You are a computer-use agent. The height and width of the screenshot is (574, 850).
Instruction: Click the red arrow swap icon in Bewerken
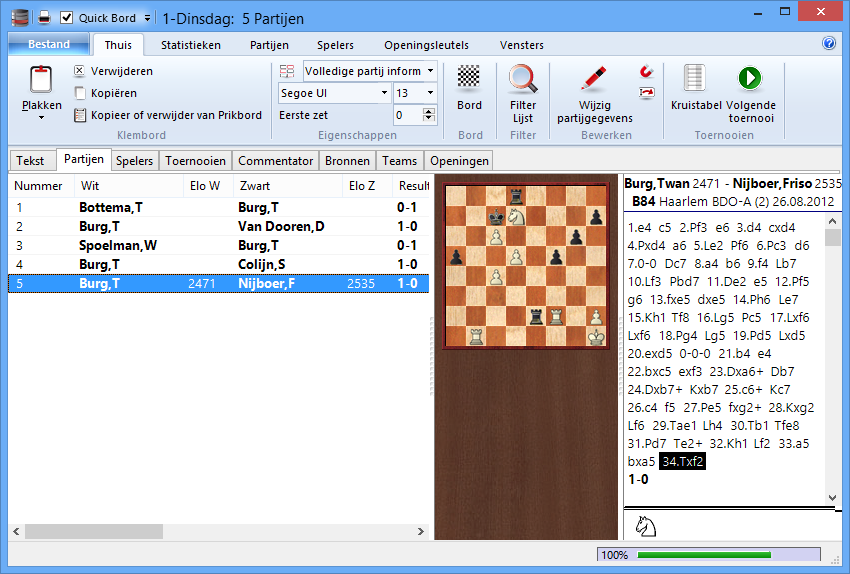[646, 93]
